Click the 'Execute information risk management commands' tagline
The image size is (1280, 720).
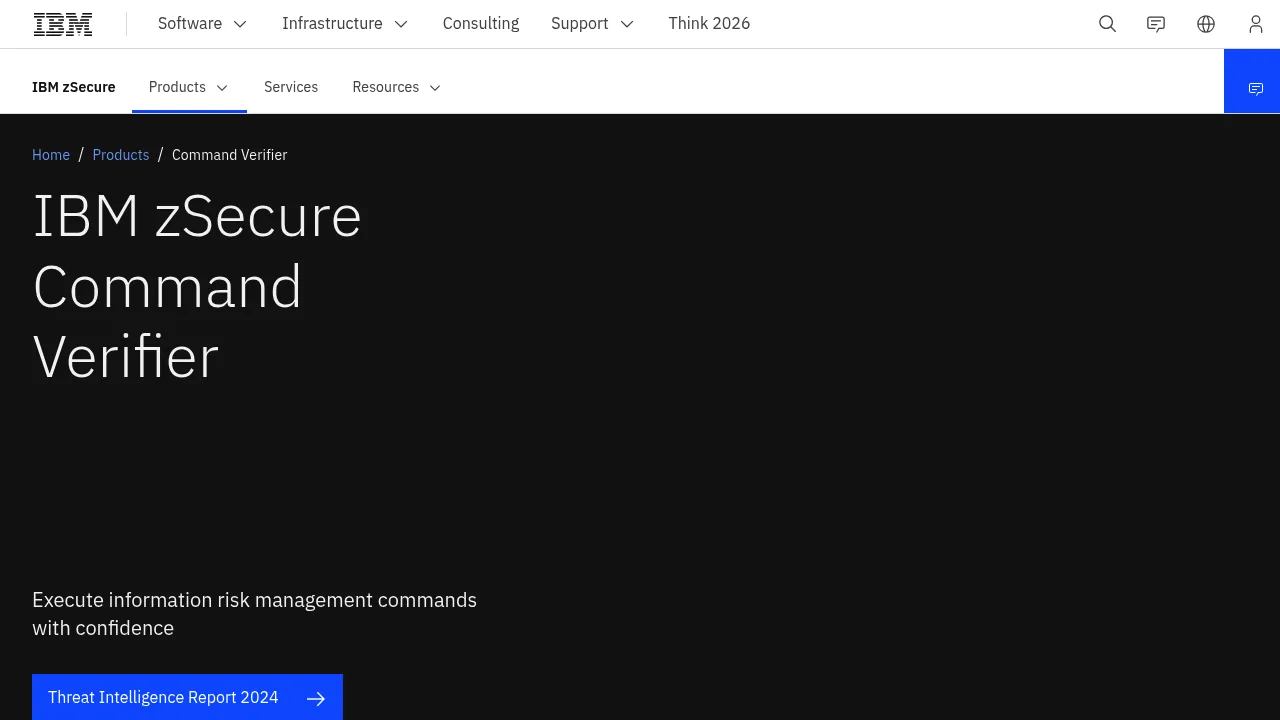[254, 614]
